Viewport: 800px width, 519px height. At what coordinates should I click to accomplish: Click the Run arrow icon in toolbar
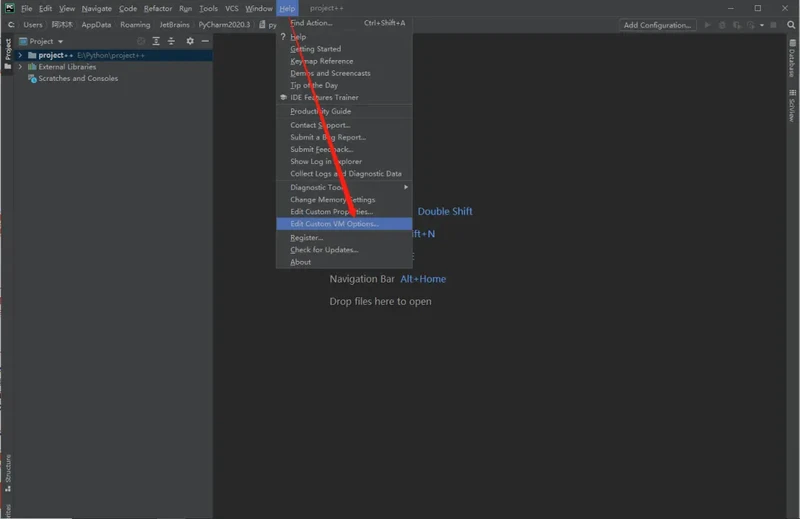click(708, 25)
